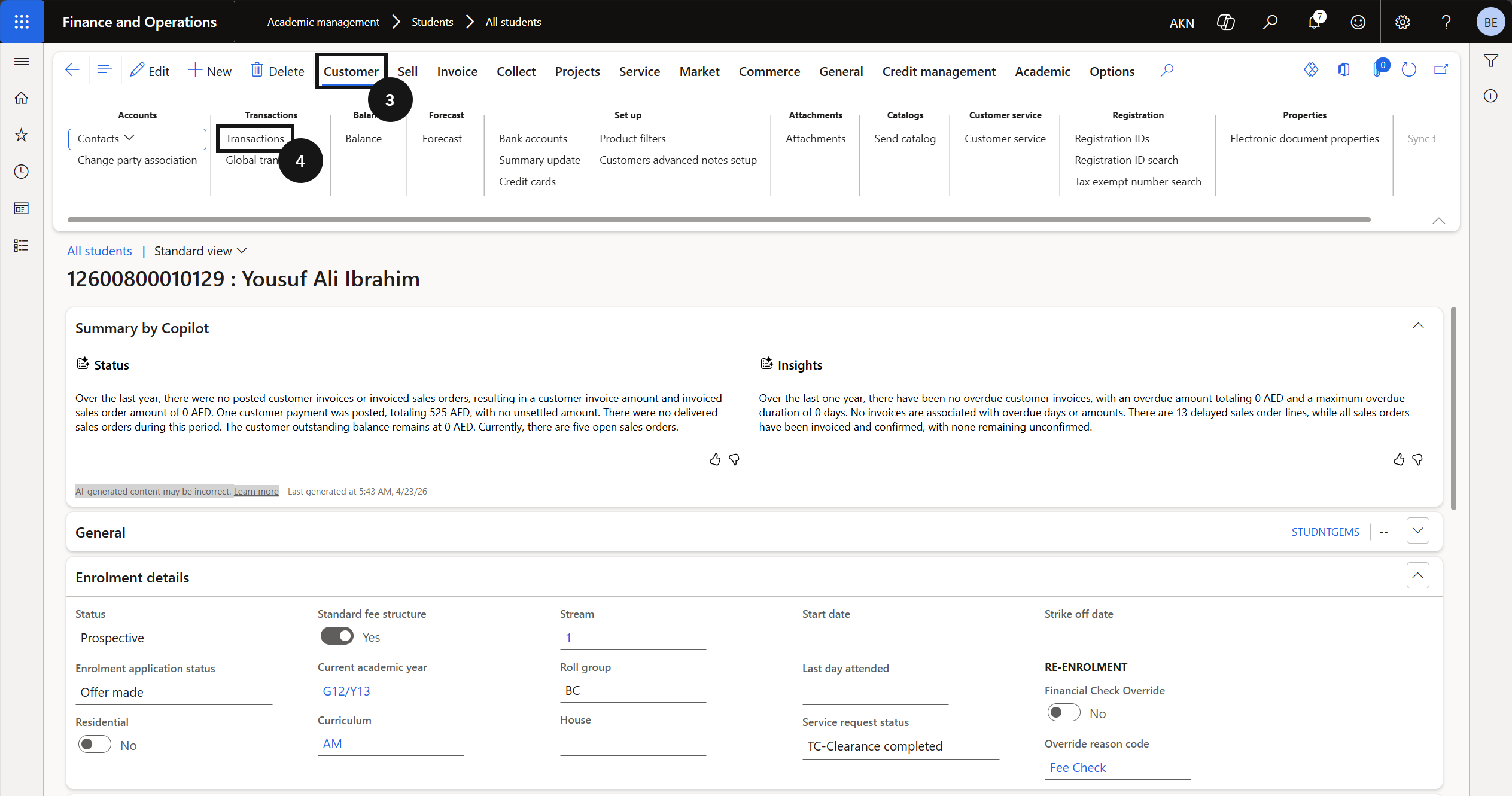Open the Power Apps diamond icon
The width and height of the screenshot is (1512, 796).
tap(1311, 70)
